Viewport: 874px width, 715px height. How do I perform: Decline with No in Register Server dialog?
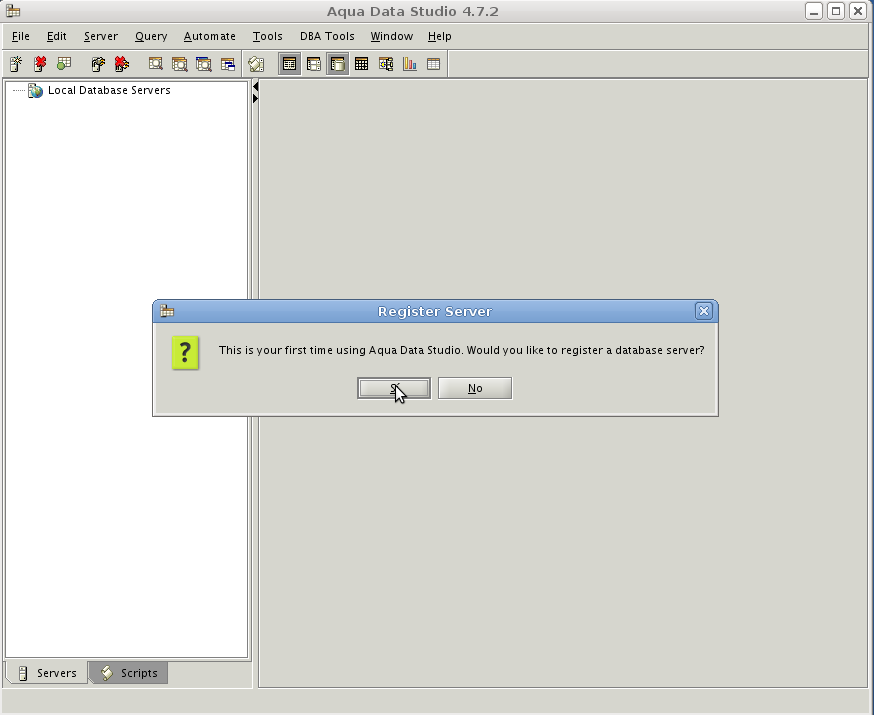(x=475, y=388)
